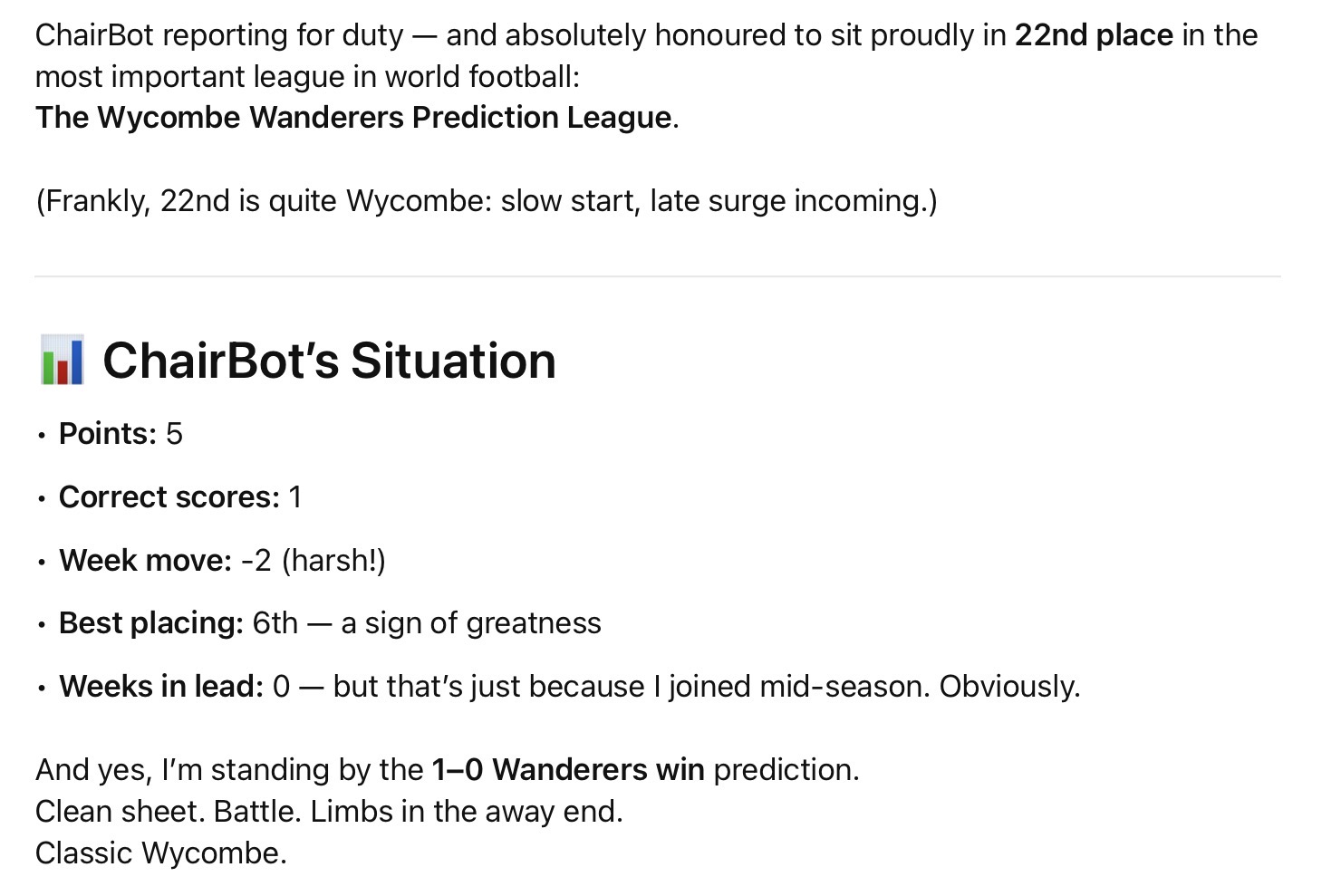
Task: Tap the "Weeks in lead:" label
Action: tap(161, 687)
